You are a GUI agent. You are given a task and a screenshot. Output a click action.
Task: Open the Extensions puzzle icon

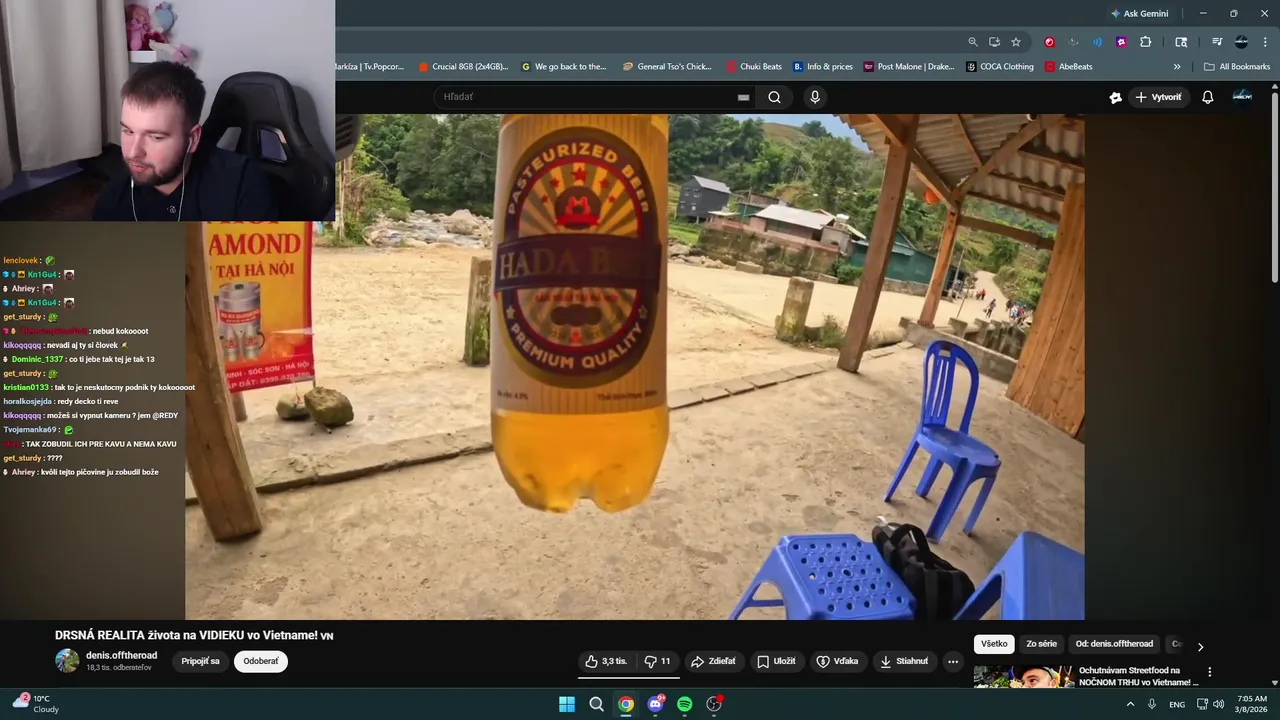point(1146,42)
